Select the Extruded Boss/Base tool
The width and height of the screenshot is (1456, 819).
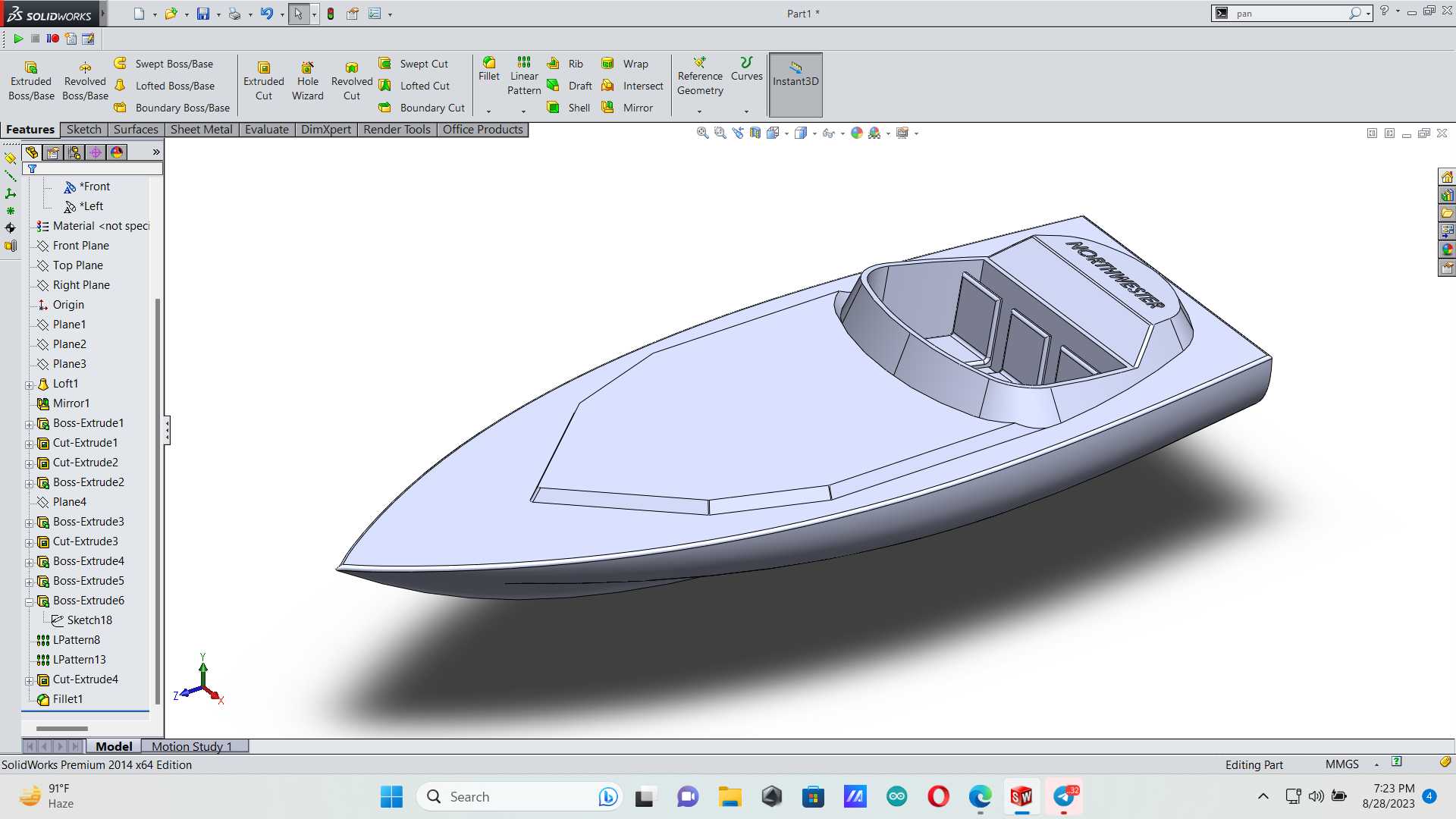point(31,80)
